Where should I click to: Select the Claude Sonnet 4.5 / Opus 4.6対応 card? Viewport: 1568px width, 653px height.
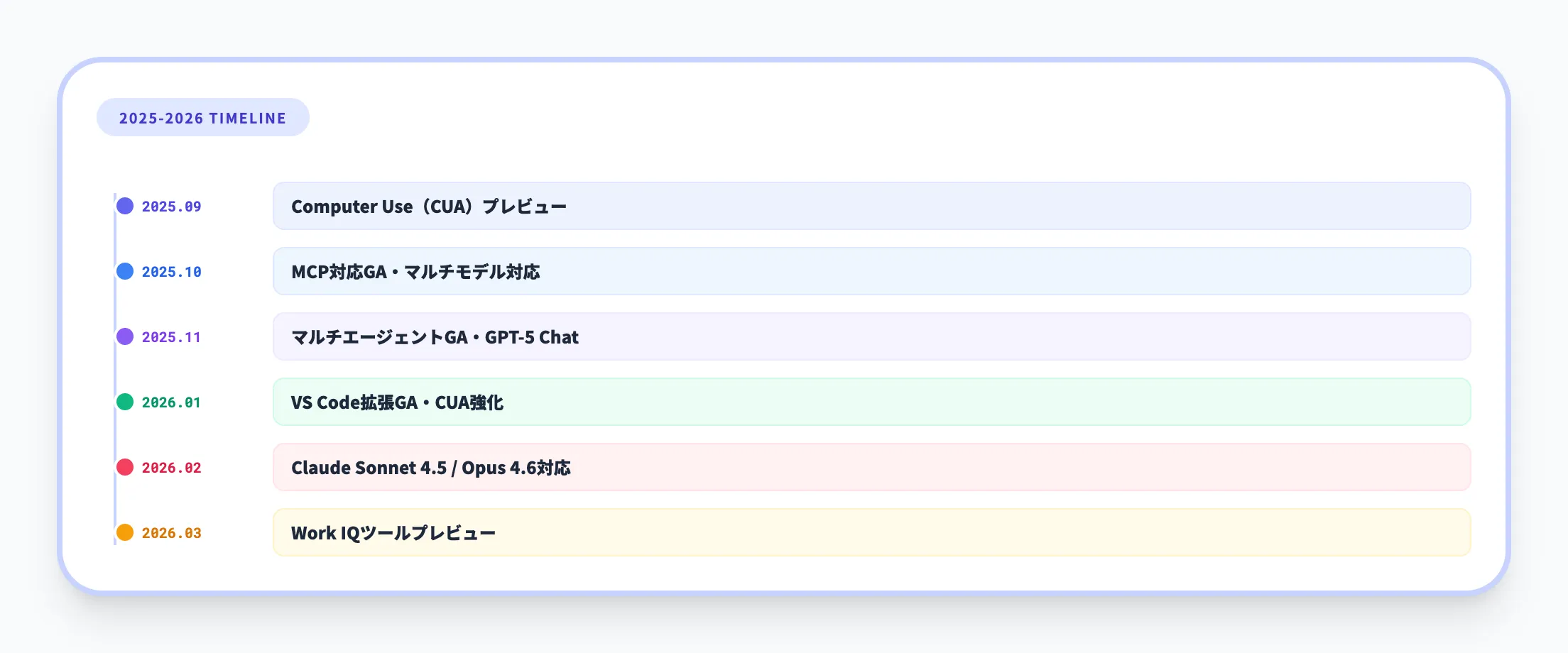(x=871, y=467)
